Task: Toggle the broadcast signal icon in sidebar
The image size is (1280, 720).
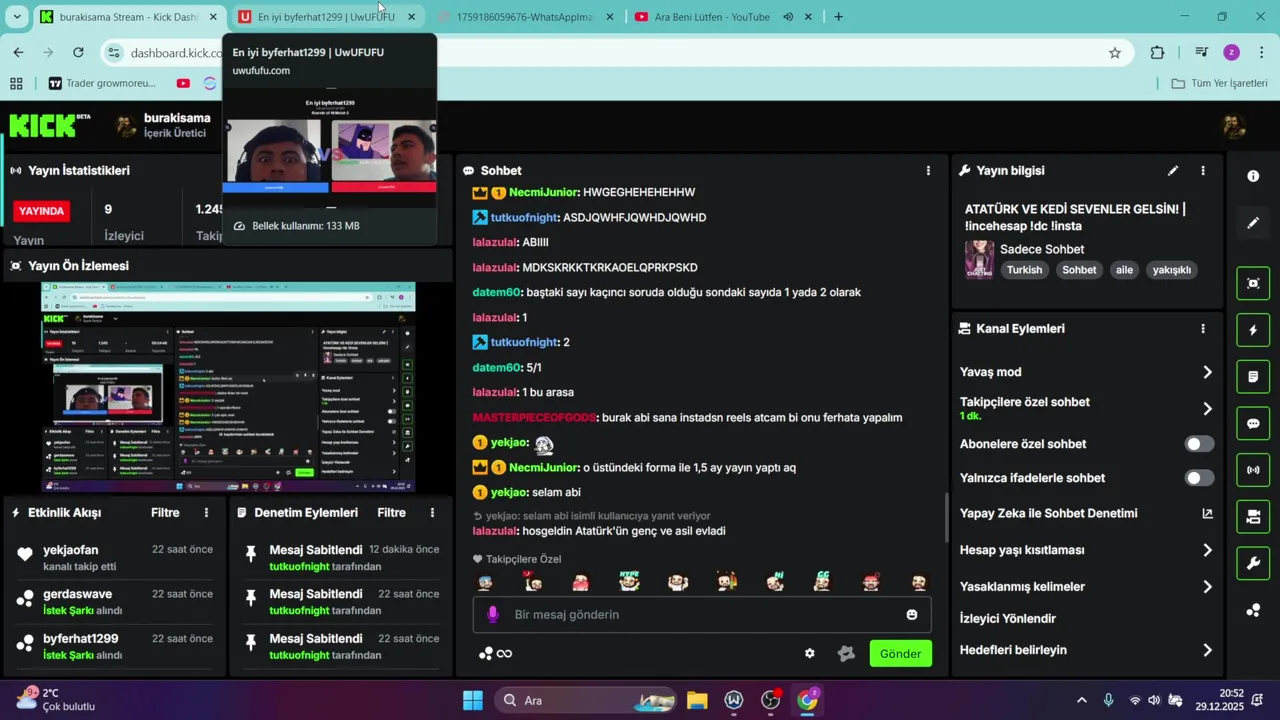Action: tap(1253, 470)
